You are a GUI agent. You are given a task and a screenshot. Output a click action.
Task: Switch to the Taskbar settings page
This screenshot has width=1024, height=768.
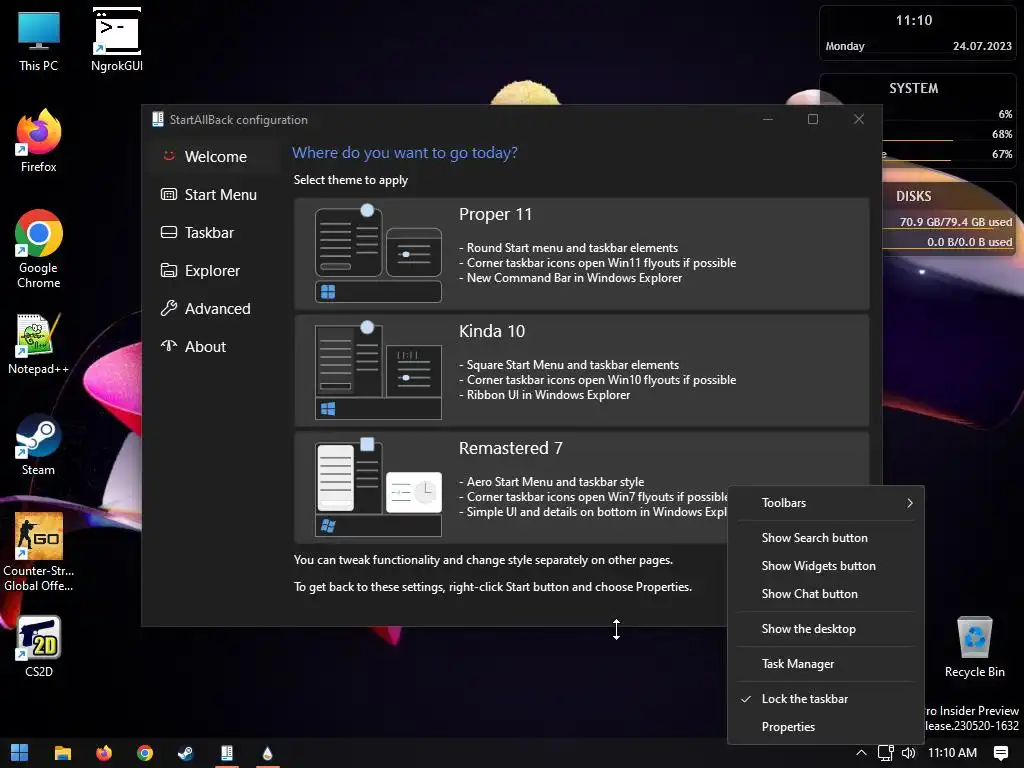coord(209,232)
